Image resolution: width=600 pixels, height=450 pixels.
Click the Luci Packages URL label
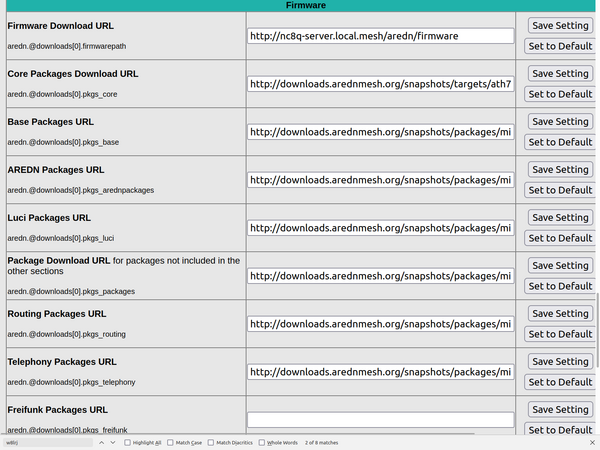point(49,218)
